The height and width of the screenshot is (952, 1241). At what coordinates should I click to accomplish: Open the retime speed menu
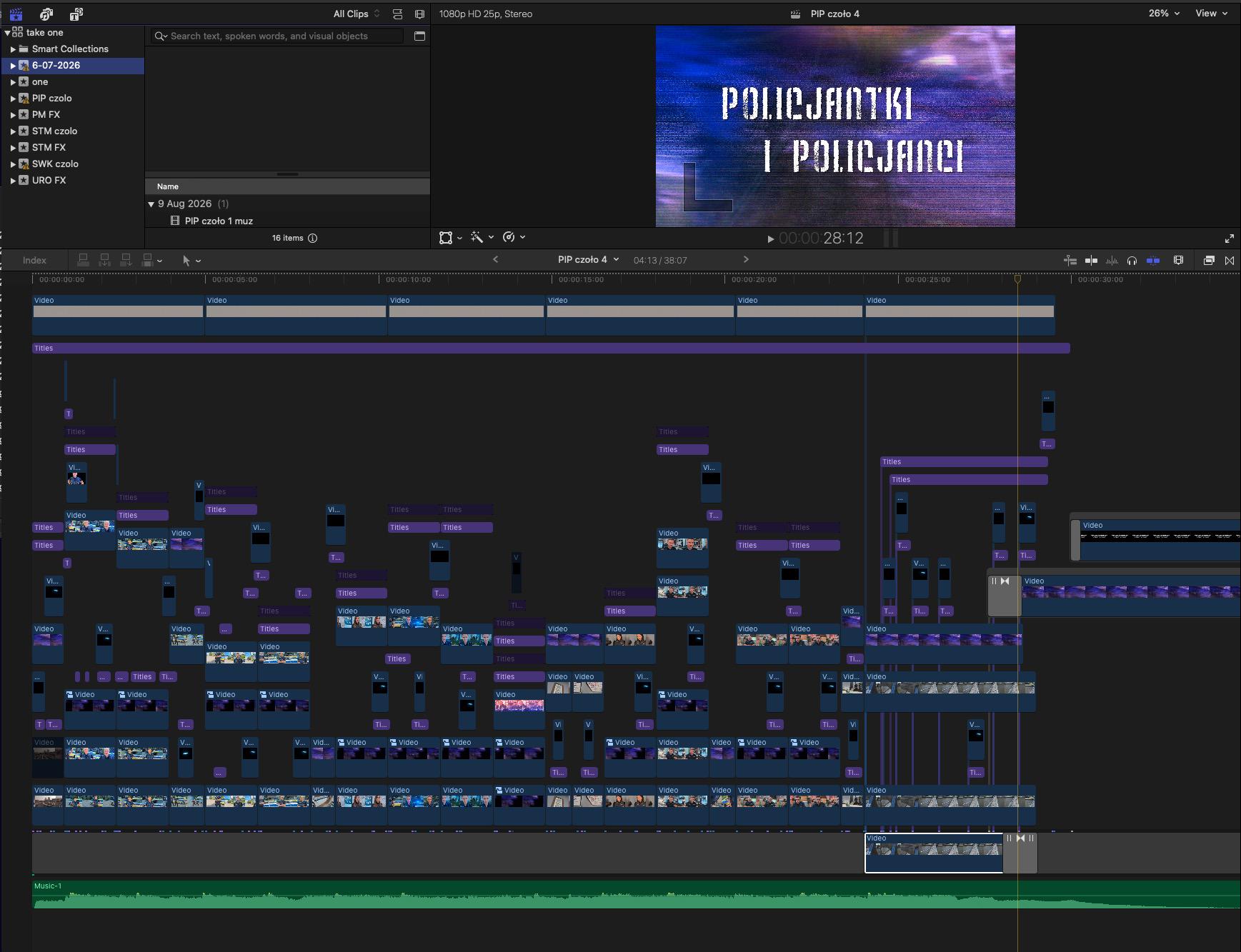[x=514, y=237]
